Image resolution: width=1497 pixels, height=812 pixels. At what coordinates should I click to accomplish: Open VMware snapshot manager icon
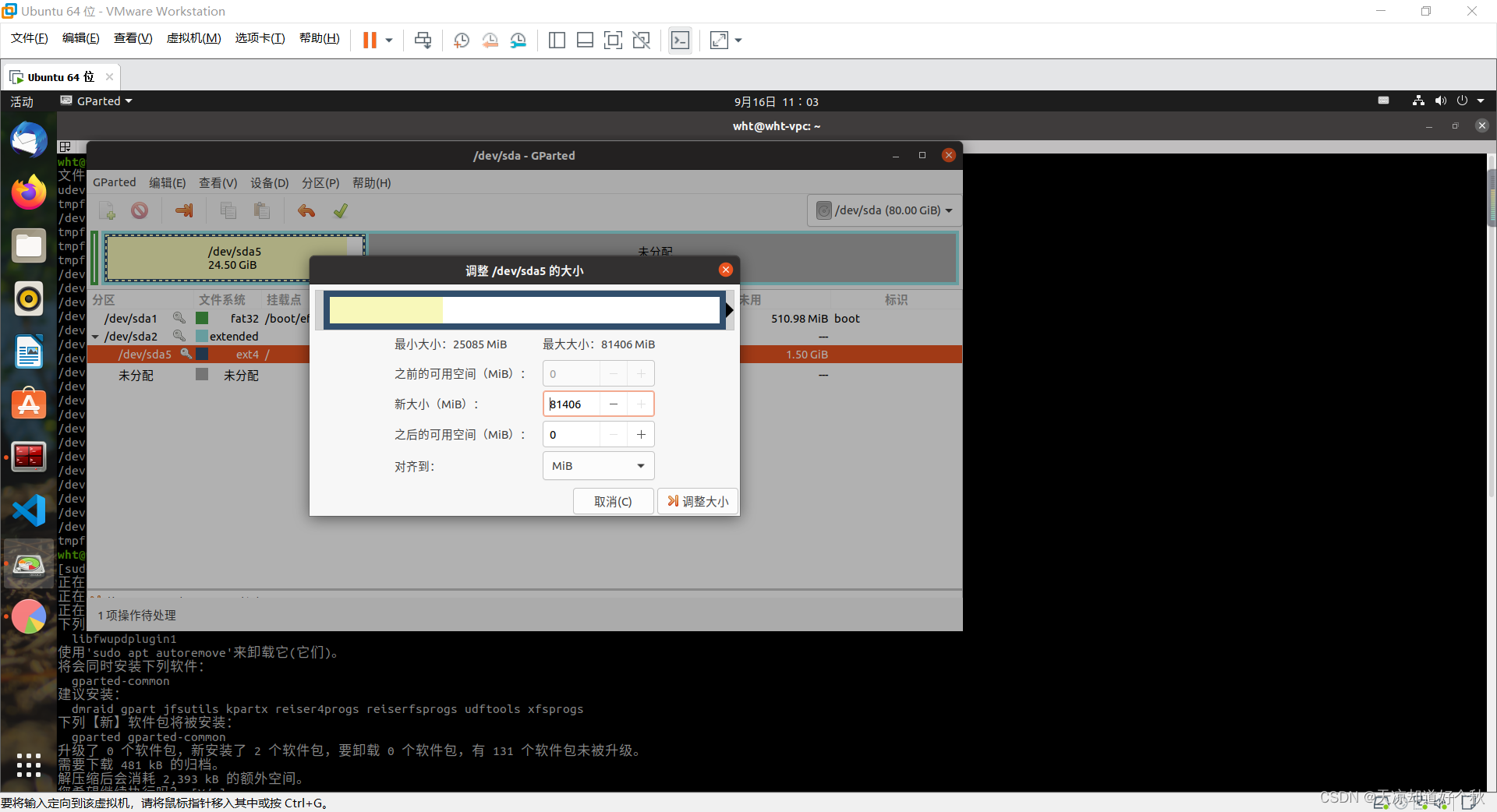click(518, 40)
